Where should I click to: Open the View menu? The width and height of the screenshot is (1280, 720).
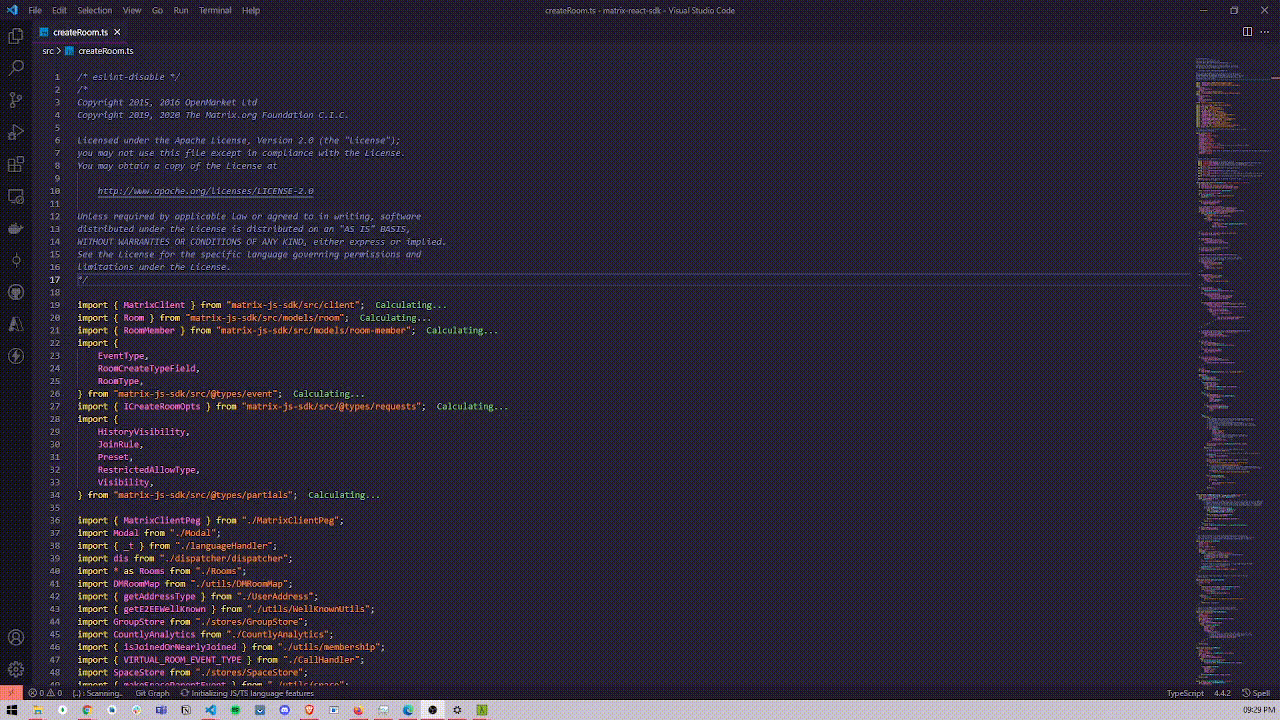point(132,10)
